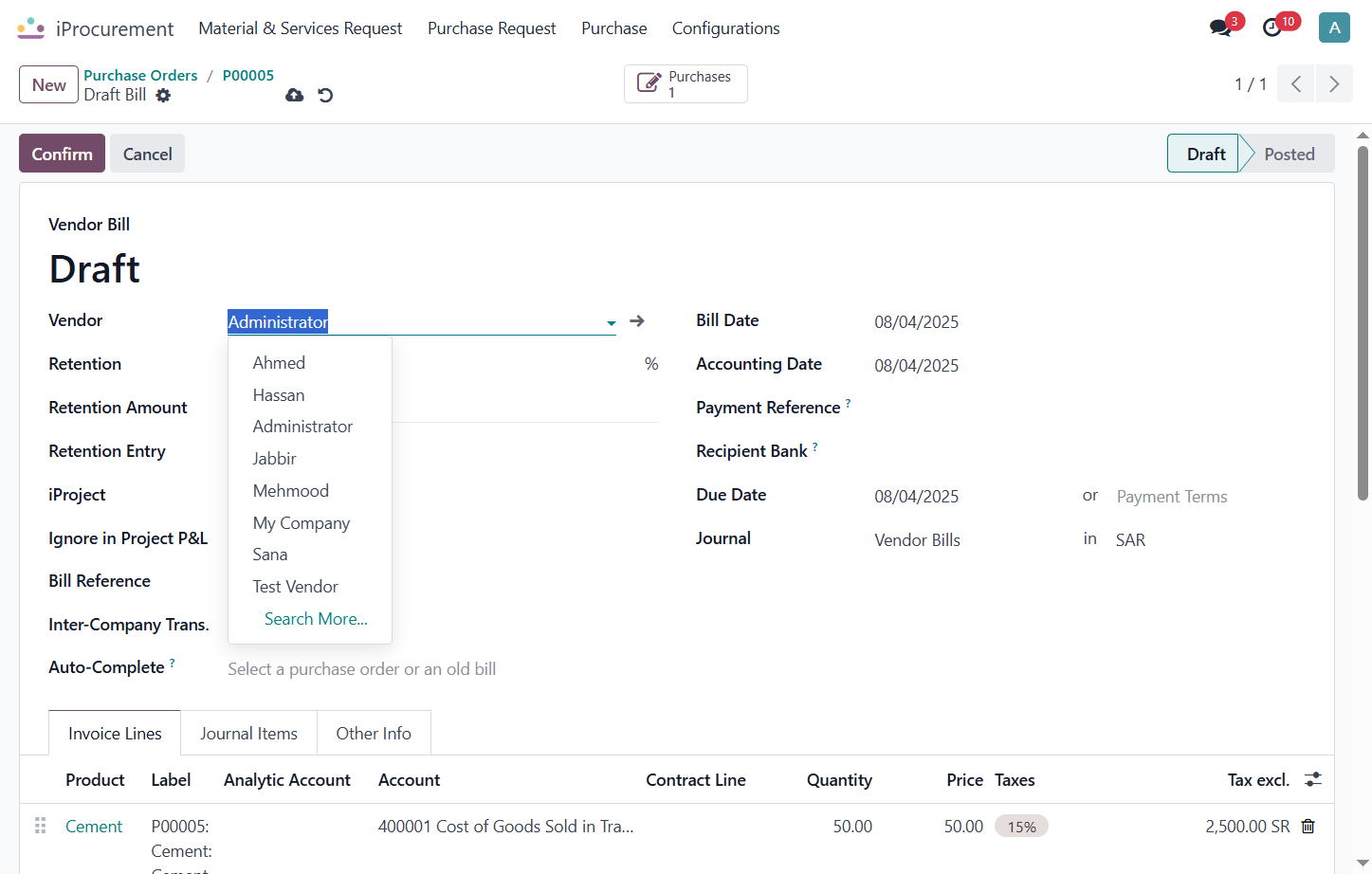
Task: Click the Bill Date field
Action: pyautogui.click(x=1088, y=322)
